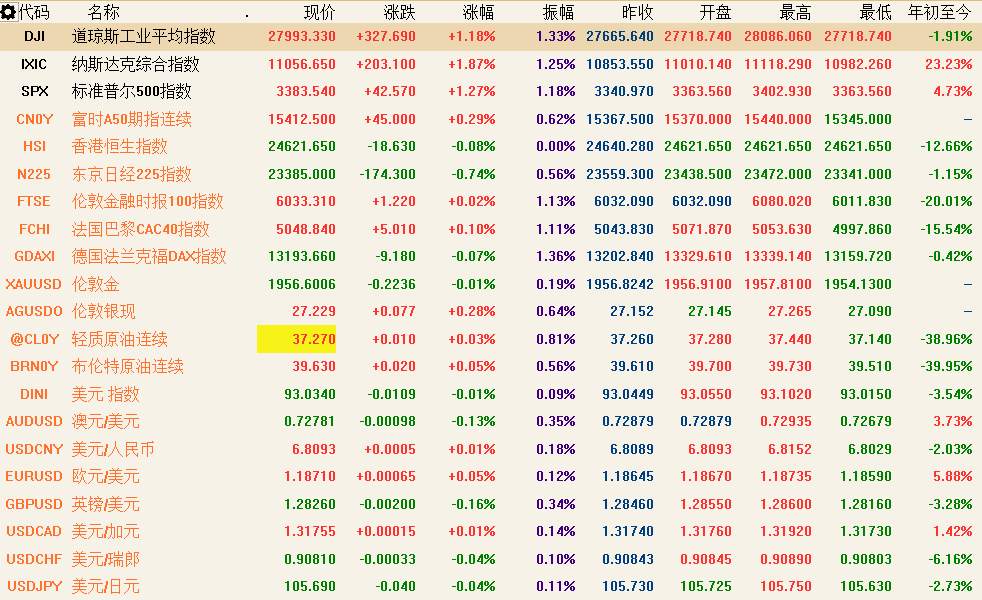This screenshot has height=600, width=982.
Task: Select the @CL0Y code
Action: click(x=34, y=339)
